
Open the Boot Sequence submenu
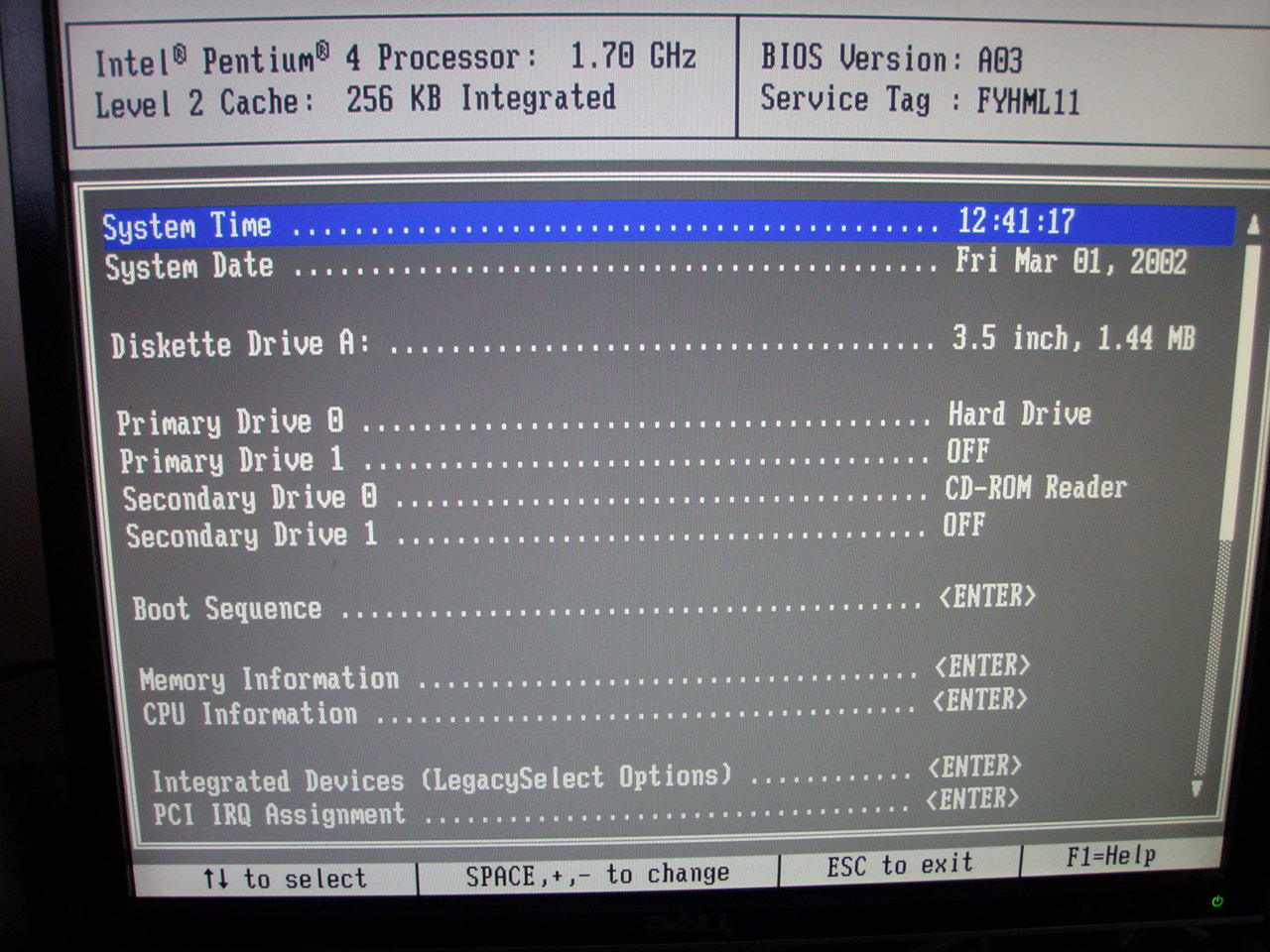(x=584, y=602)
